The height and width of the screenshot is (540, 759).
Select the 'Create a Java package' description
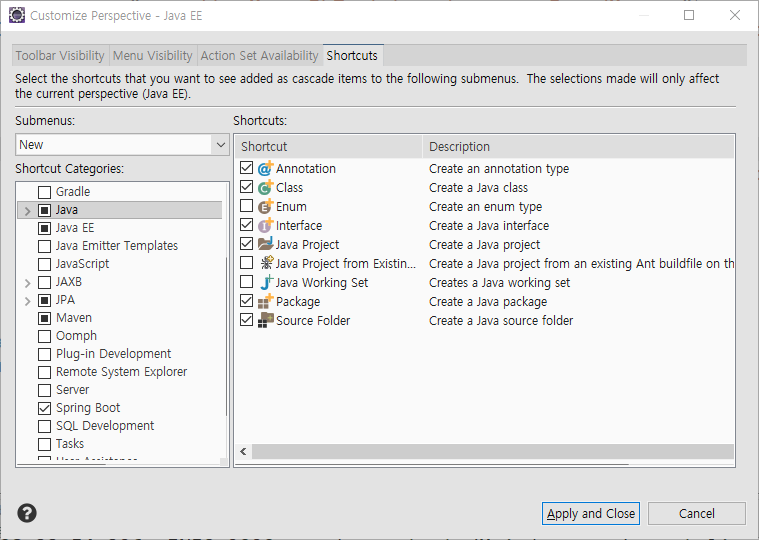488,301
